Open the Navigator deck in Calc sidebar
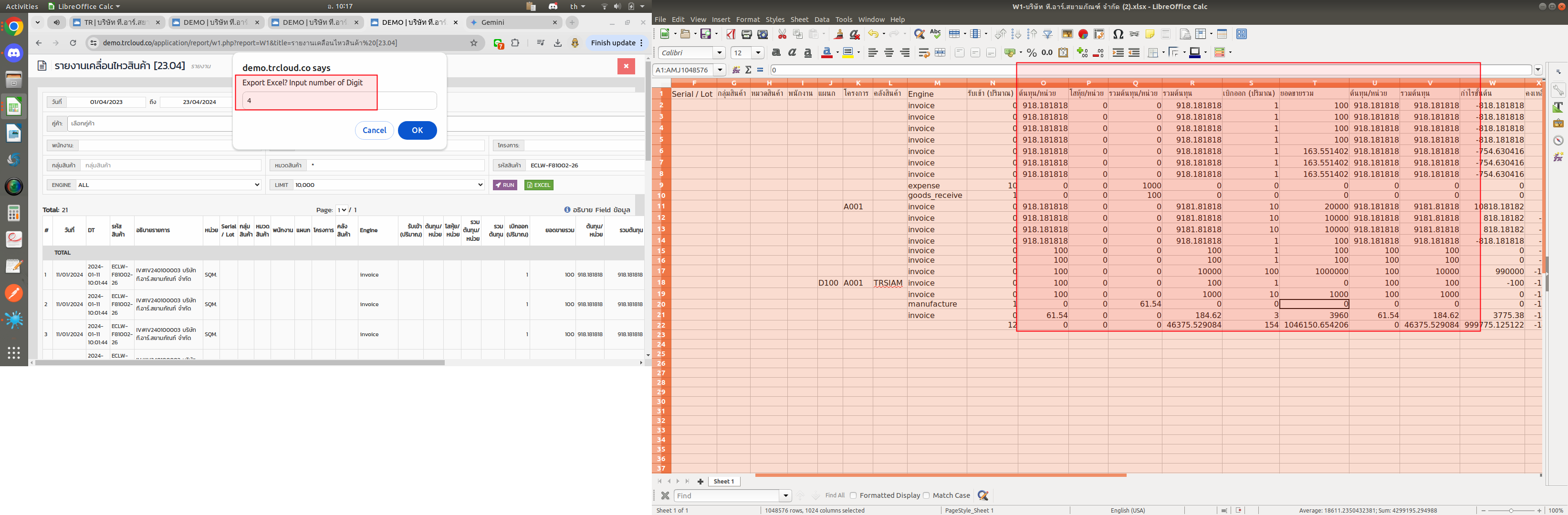1568x515 pixels. pyautogui.click(x=1558, y=141)
